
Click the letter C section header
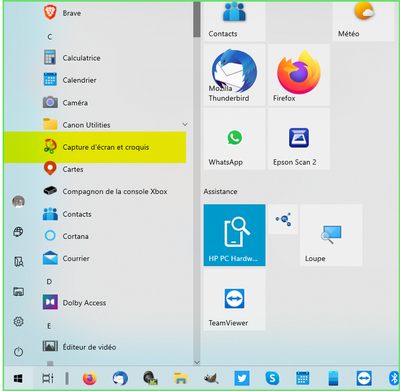tap(50, 37)
